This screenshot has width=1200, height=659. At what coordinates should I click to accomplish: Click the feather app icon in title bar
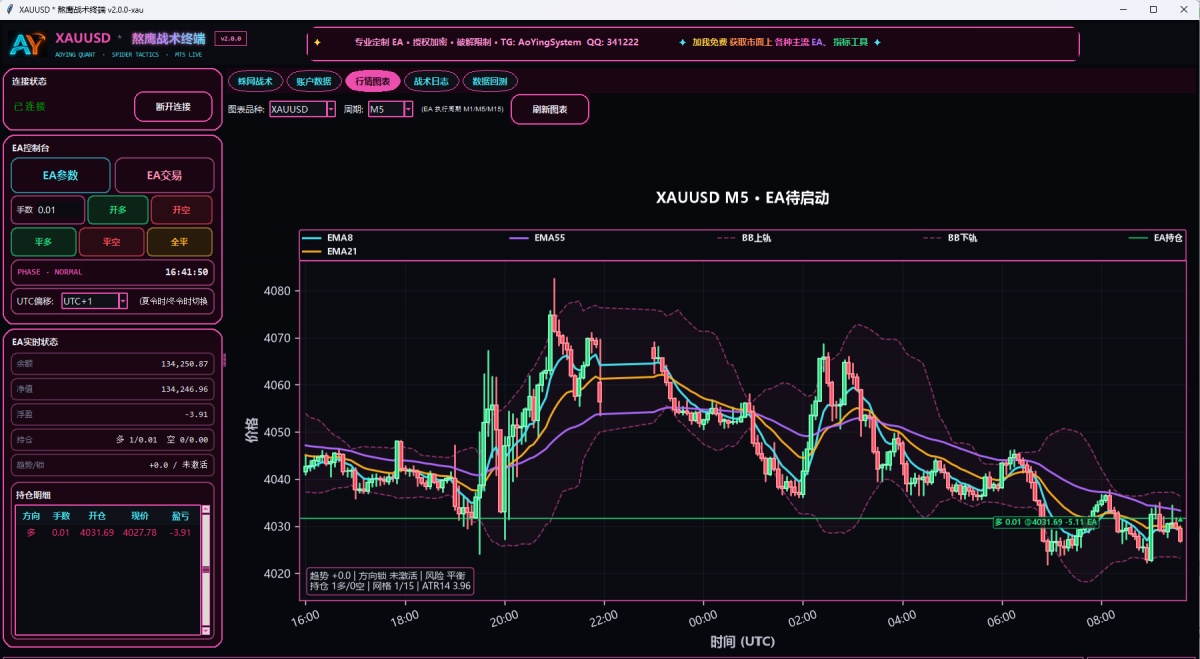[x=9, y=9]
